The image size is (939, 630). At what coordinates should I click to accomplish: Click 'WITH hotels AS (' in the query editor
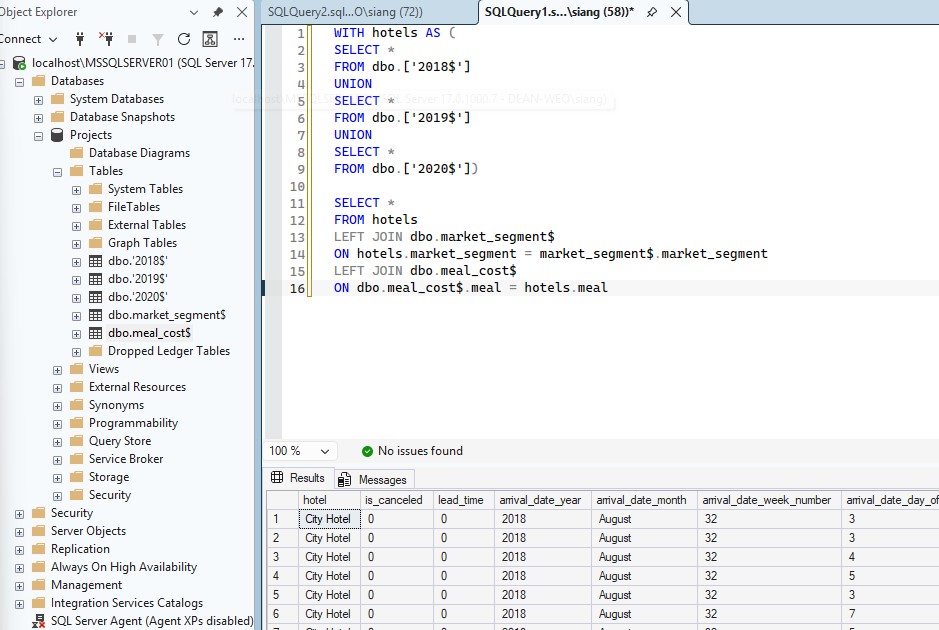pyautogui.click(x=395, y=33)
